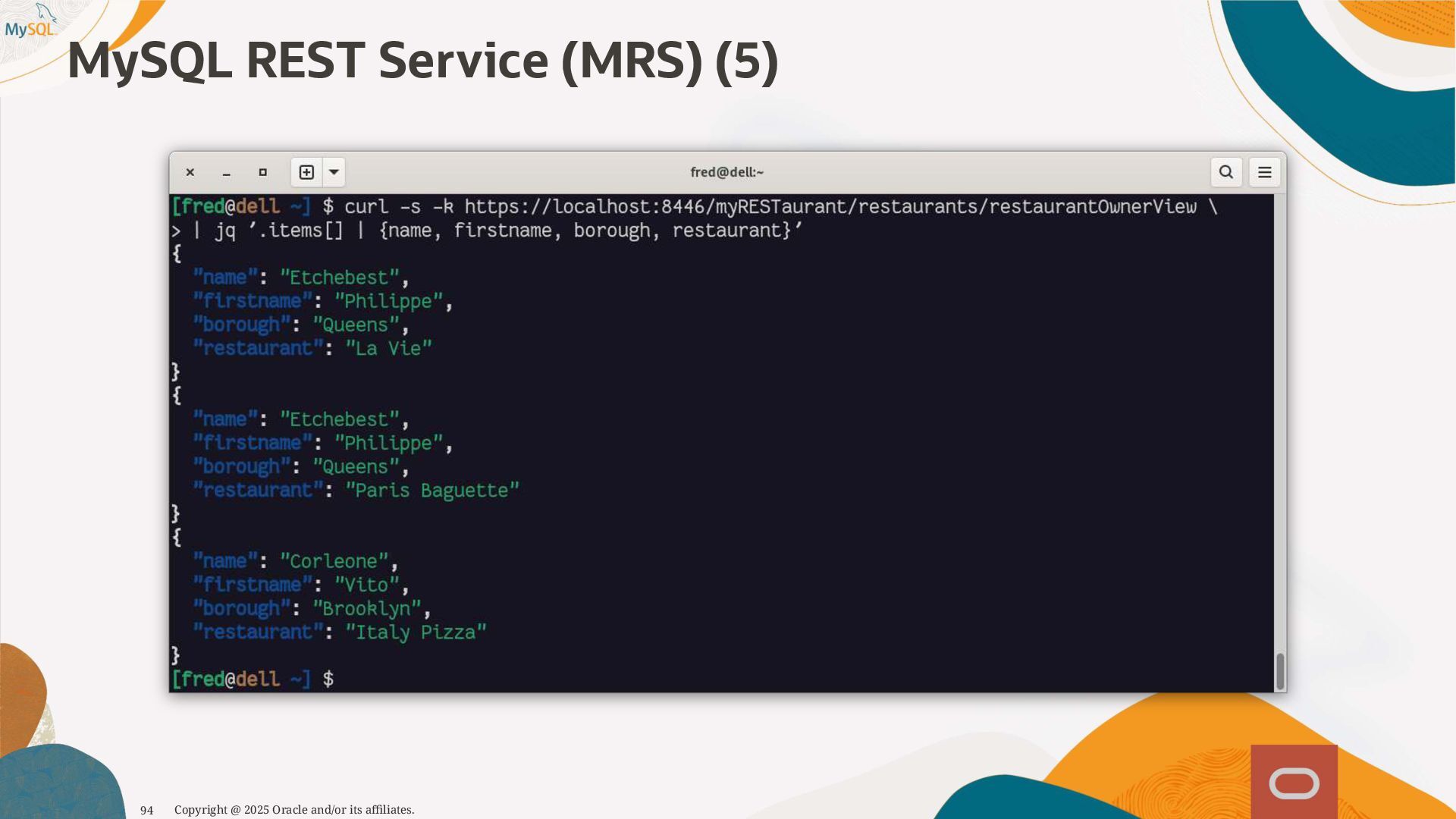Maximize the terminal window
Image resolution: width=1456 pixels, height=819 pixels.
263,172
